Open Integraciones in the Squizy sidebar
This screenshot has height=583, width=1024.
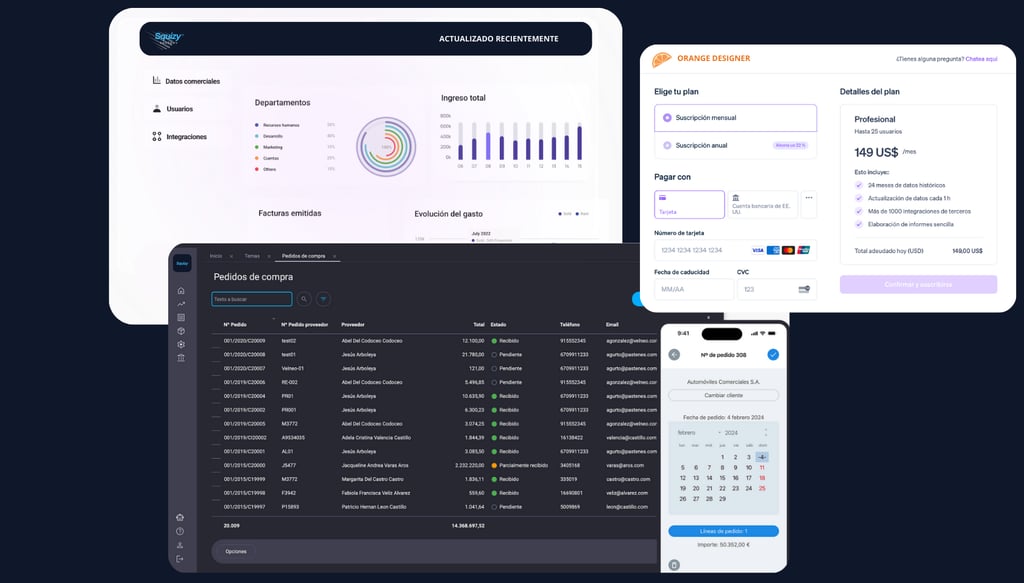coord(180,136)
